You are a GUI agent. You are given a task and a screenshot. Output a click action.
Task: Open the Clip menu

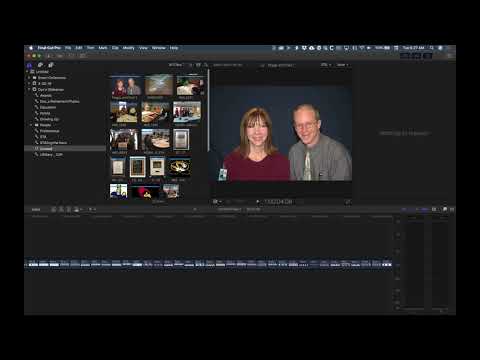pos(115,48)
